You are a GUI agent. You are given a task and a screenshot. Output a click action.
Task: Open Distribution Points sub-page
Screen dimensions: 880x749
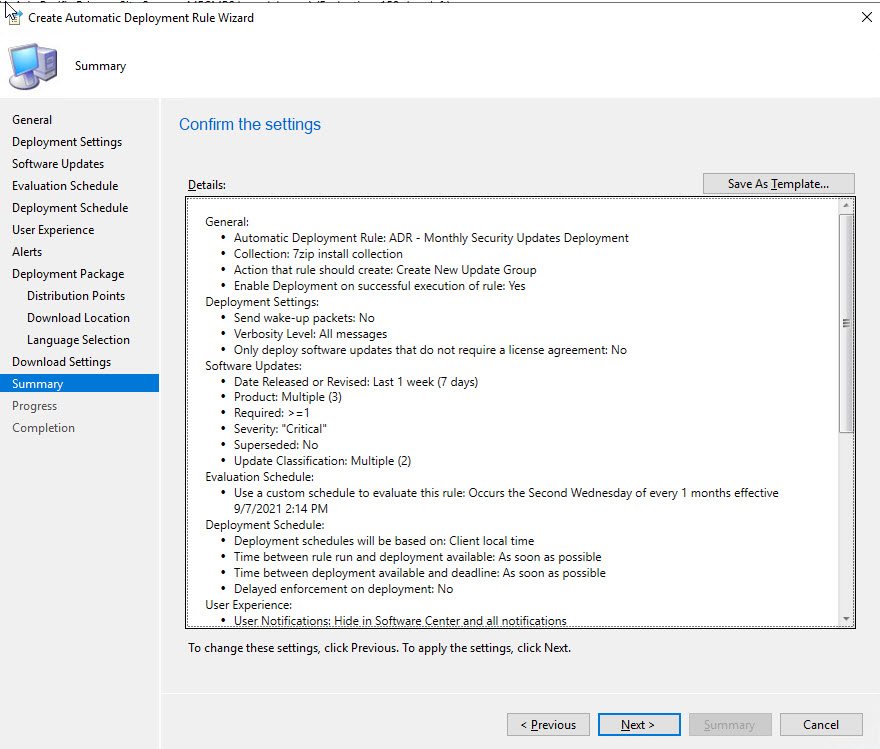click(76, 296)
